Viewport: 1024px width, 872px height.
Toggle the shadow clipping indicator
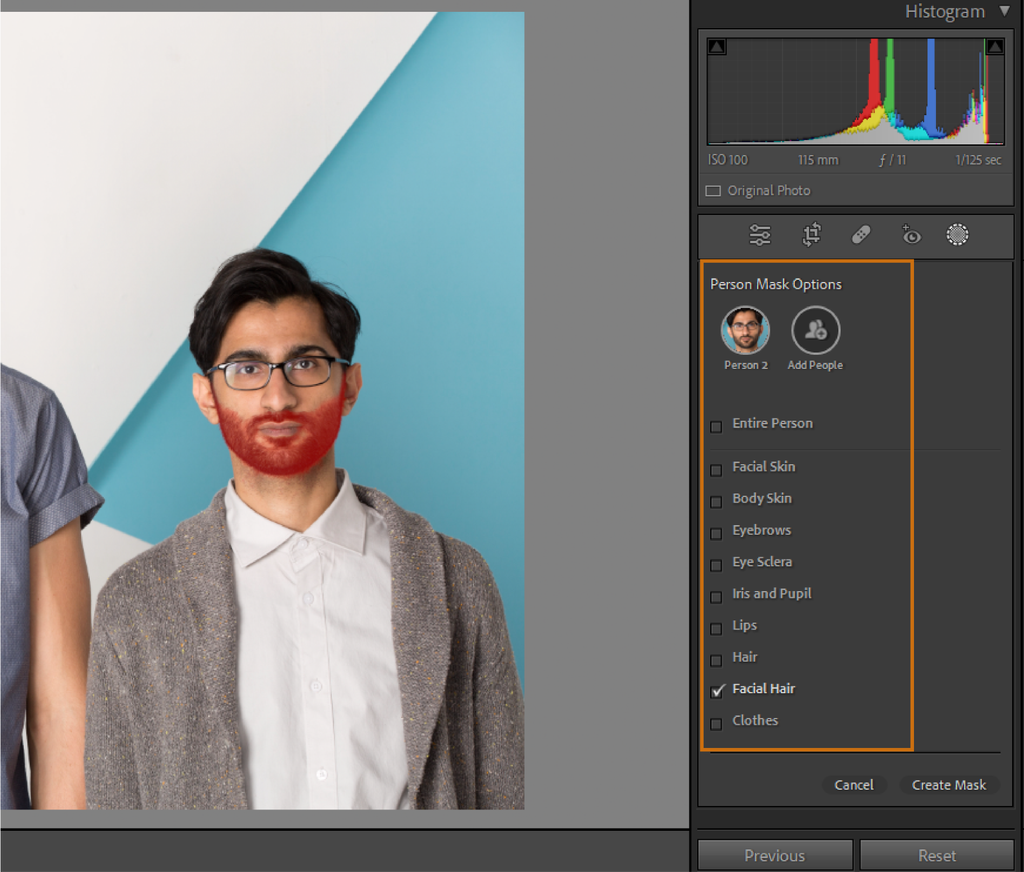(716, 46)
